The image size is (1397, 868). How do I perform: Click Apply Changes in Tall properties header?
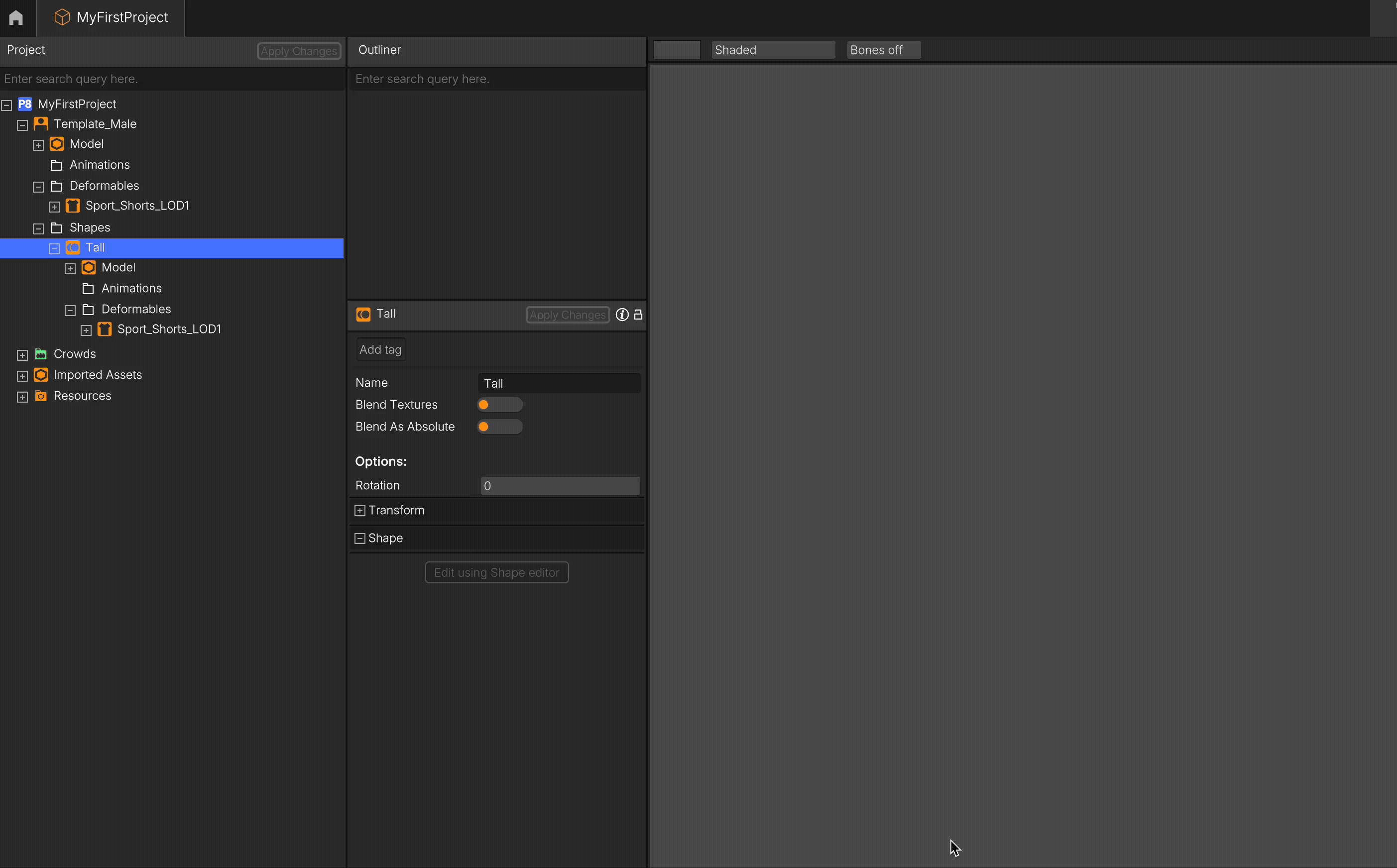point(567,315)
